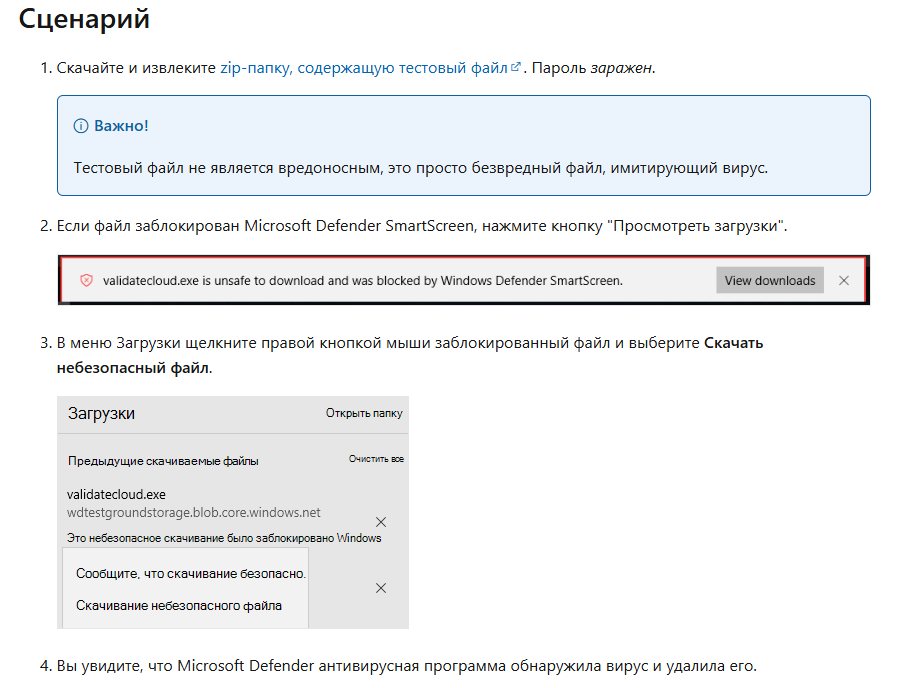903x688 pixels.
Task: Click the Важно! note title
Action: (x=122, y=126)
